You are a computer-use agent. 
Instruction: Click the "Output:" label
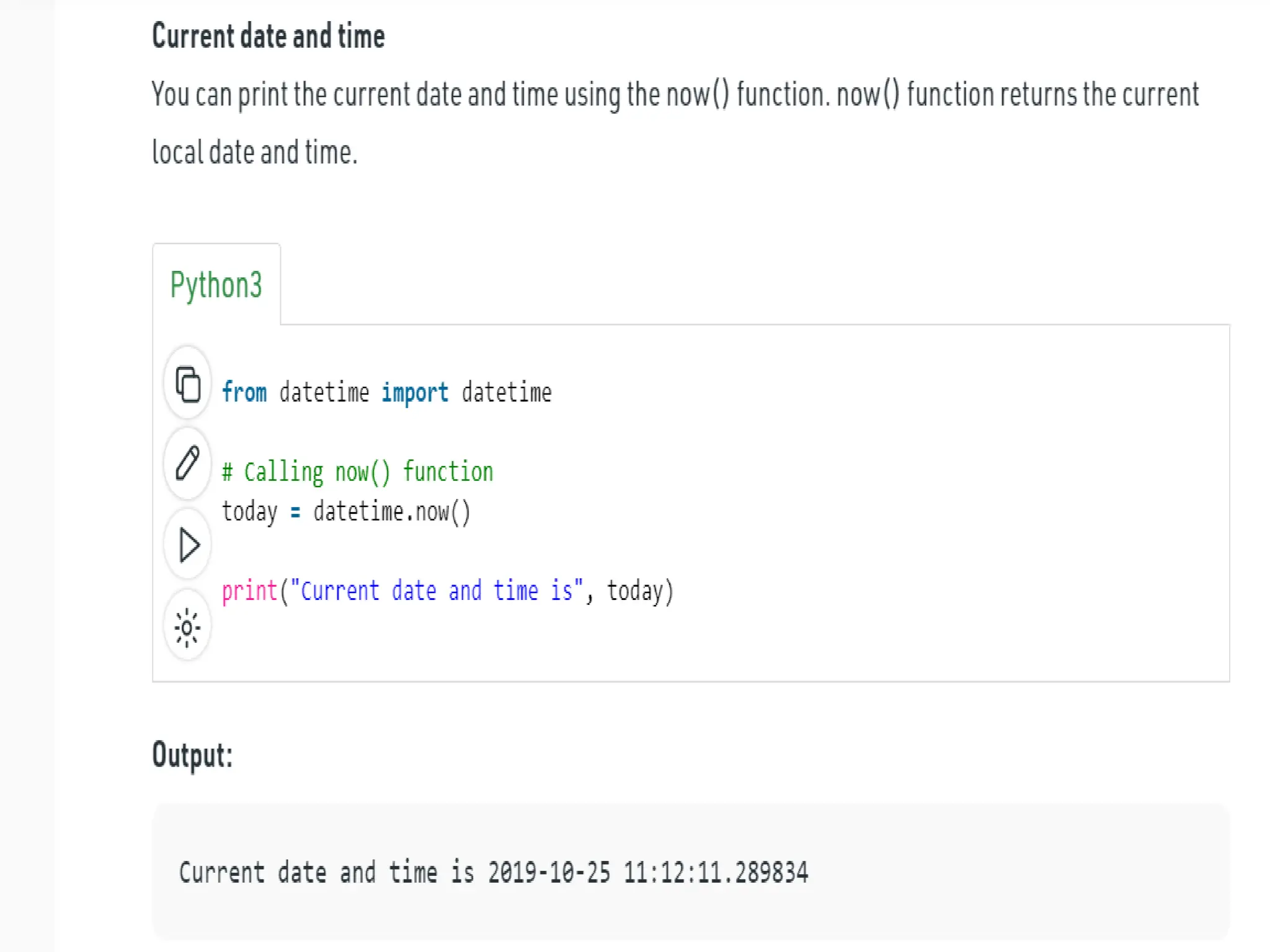point(192,755)
